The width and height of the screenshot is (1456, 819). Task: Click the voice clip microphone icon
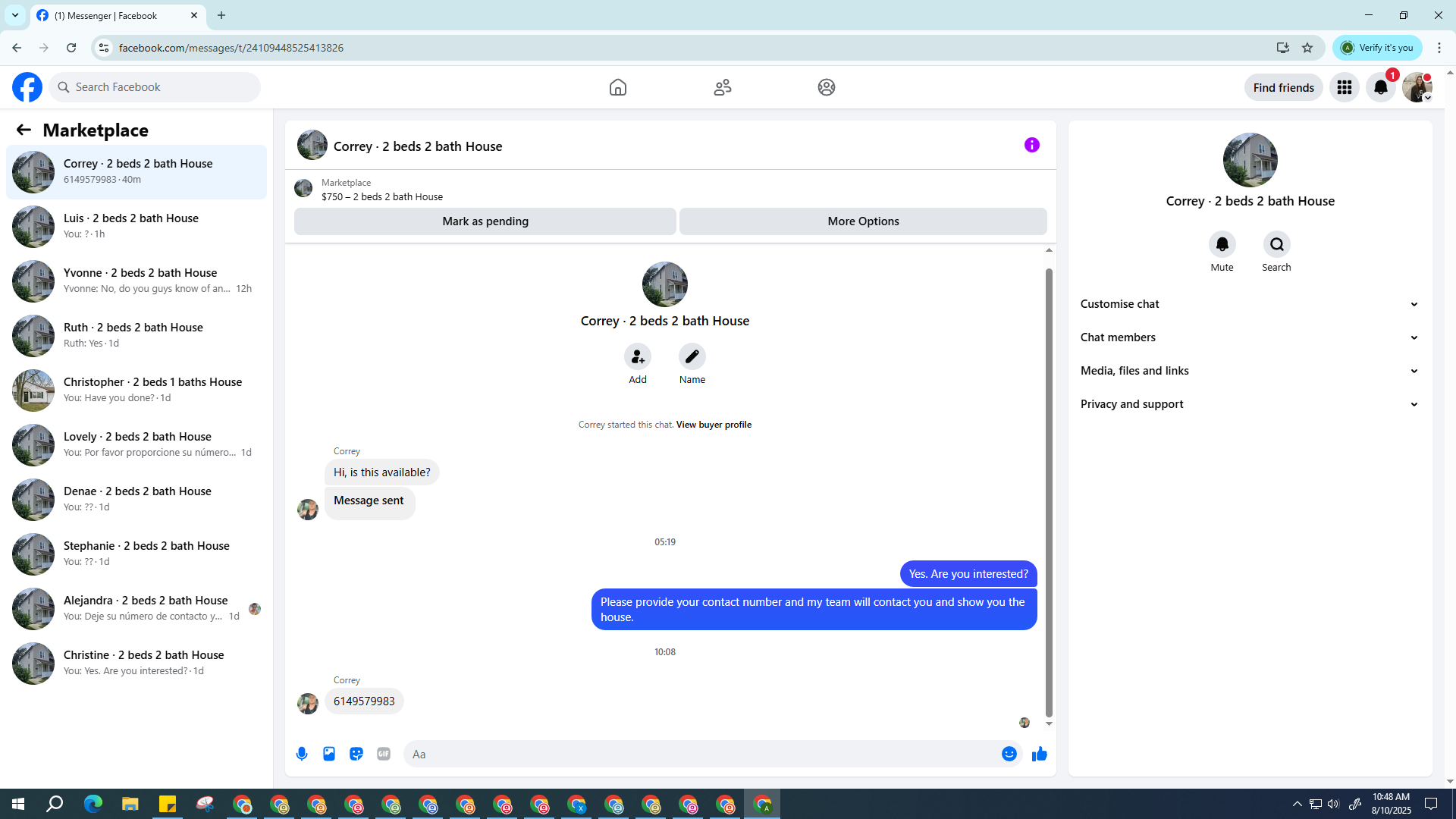tap(302, 754)
